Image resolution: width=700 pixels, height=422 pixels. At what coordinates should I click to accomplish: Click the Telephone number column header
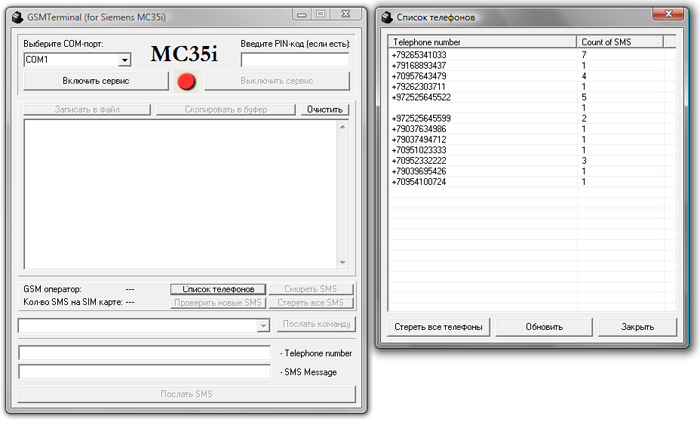482,42
